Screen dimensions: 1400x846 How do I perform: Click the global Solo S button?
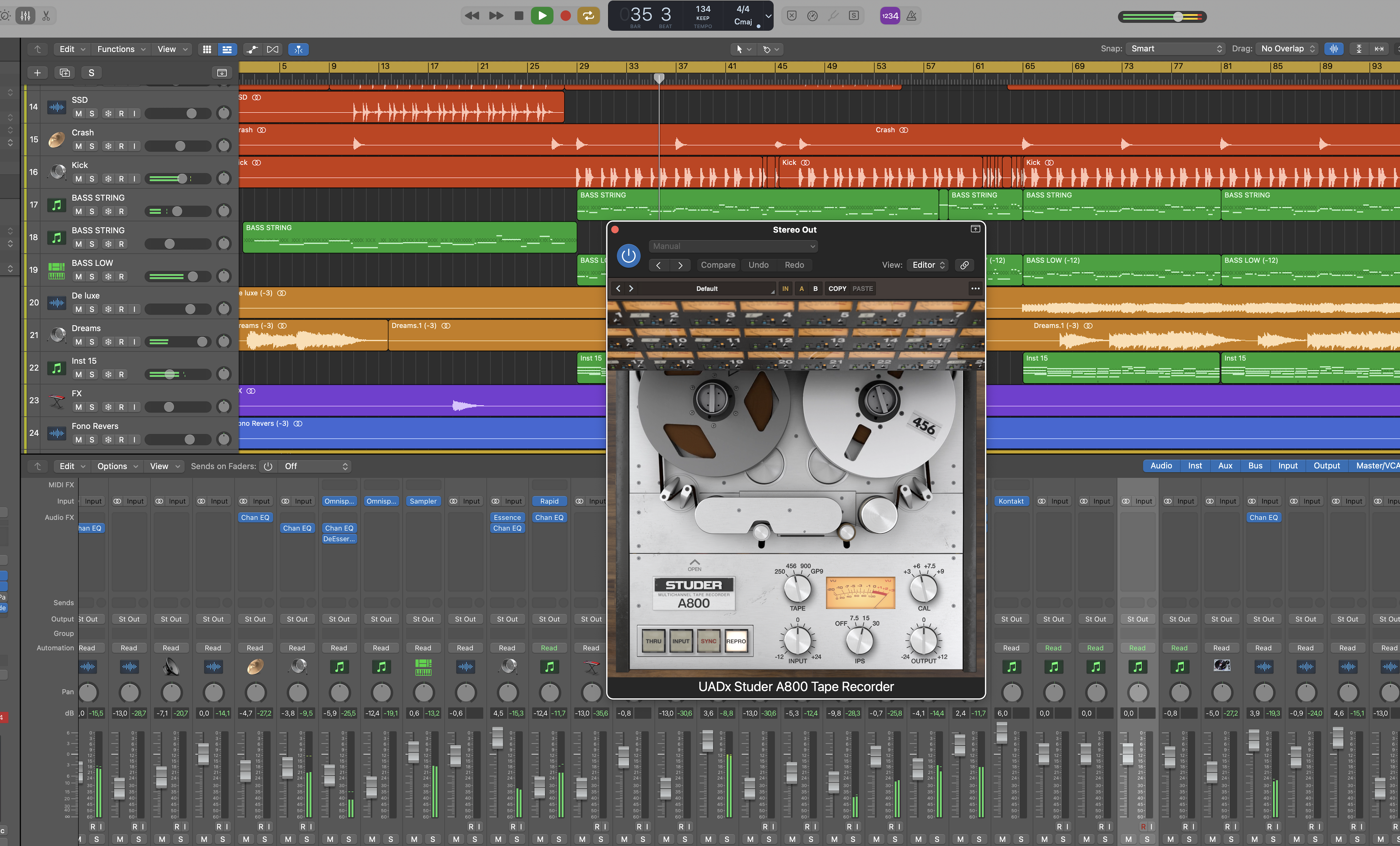(91, 73)
